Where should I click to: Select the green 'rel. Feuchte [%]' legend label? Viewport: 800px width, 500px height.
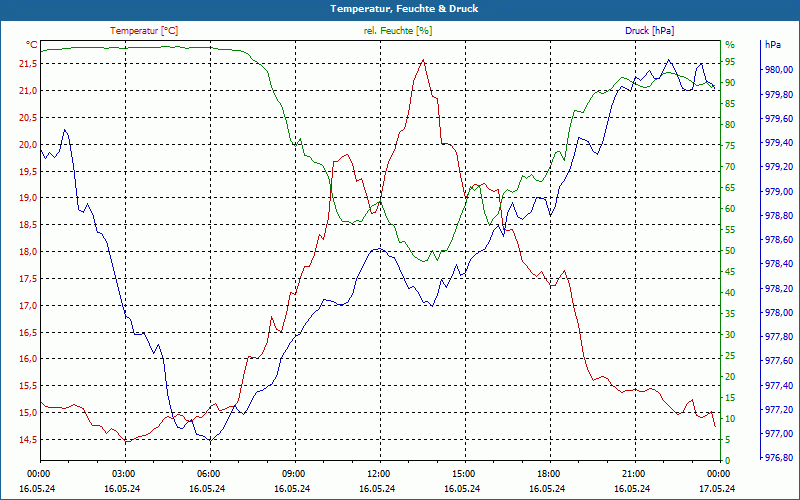coord(398,31)
